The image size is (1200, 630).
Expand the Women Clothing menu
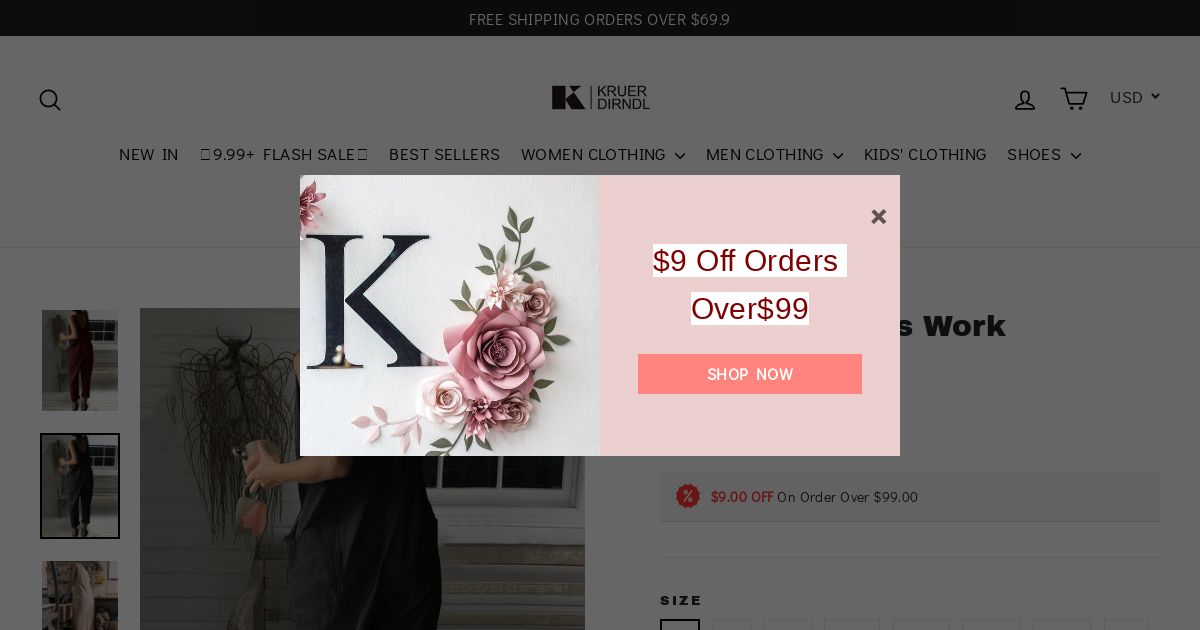(603, 155)
